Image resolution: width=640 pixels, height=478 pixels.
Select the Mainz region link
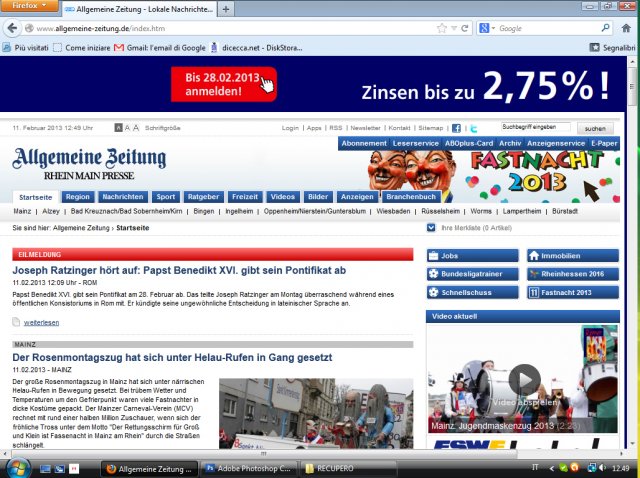(x=22, y=211)
